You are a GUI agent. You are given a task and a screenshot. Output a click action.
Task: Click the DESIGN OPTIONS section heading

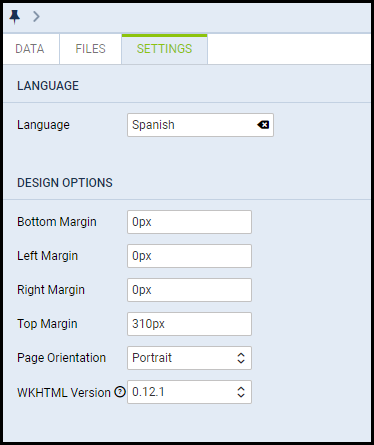click(65, 183)
